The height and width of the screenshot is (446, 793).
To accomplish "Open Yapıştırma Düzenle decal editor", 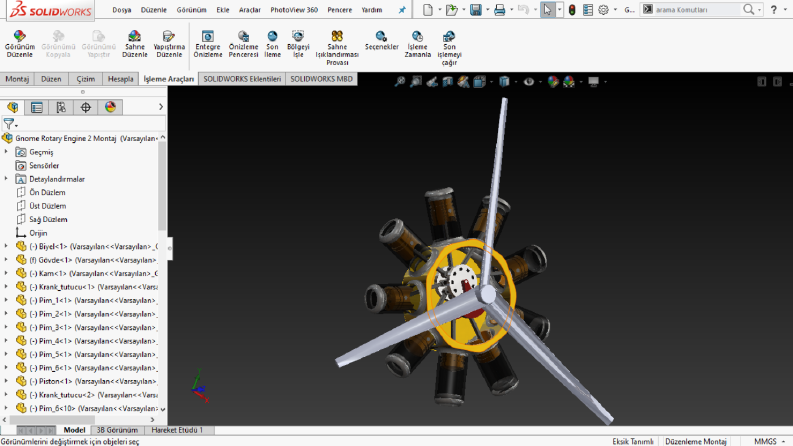I will pos(169,43).
